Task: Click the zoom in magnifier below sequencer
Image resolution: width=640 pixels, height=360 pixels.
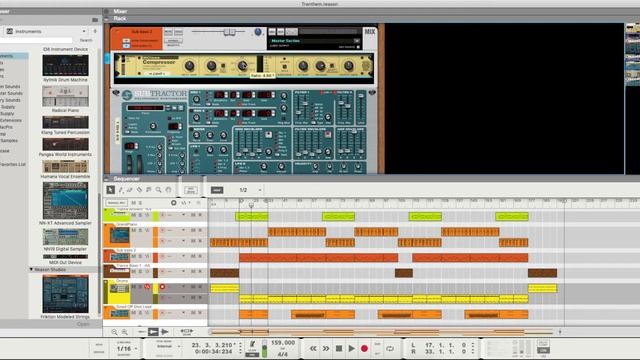Action: [124, 332]
